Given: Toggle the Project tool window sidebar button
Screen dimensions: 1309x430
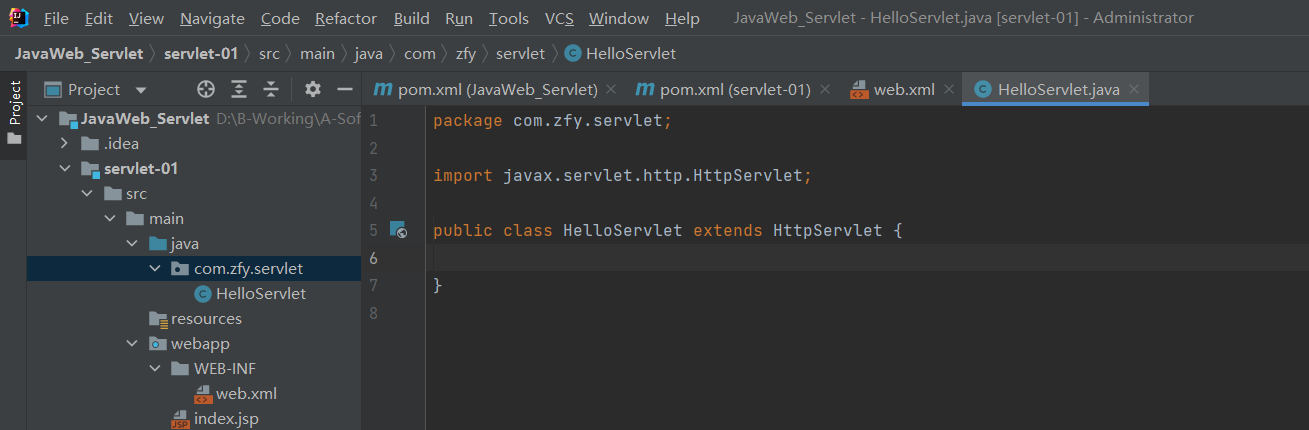Looking at the screenshot, I should tap(14, 110).
